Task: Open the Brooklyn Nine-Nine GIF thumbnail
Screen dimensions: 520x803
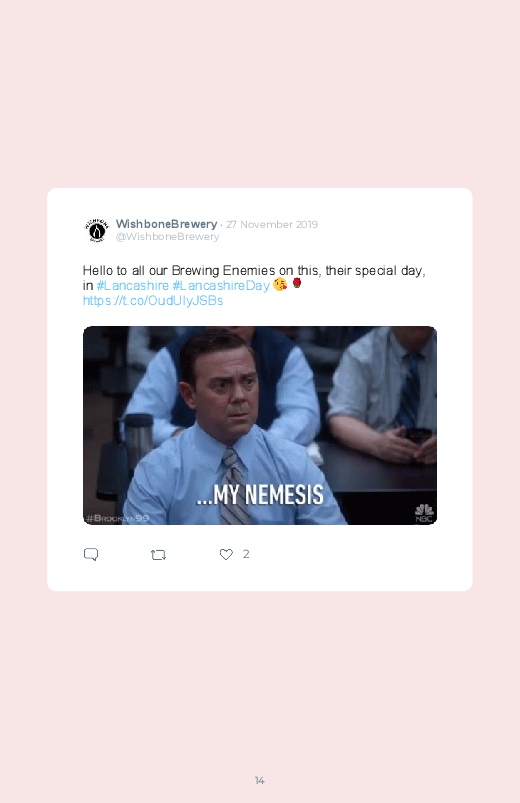Action: coord(260,426)
